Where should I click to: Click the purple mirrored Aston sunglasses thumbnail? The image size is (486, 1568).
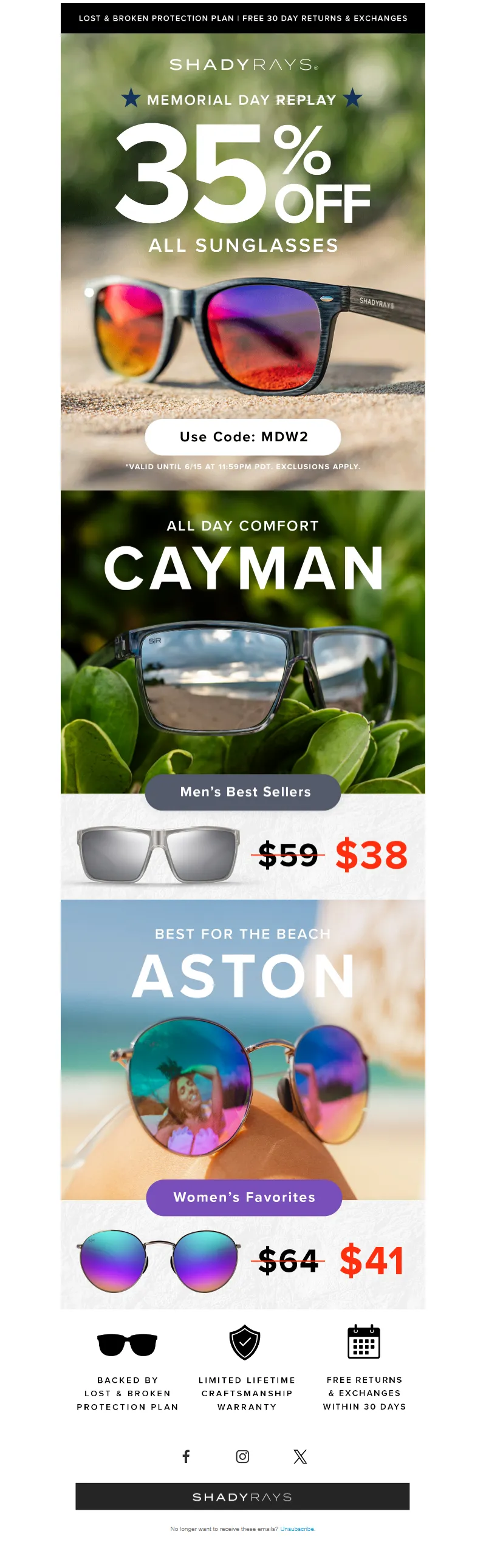click(x=159, y=1261)
